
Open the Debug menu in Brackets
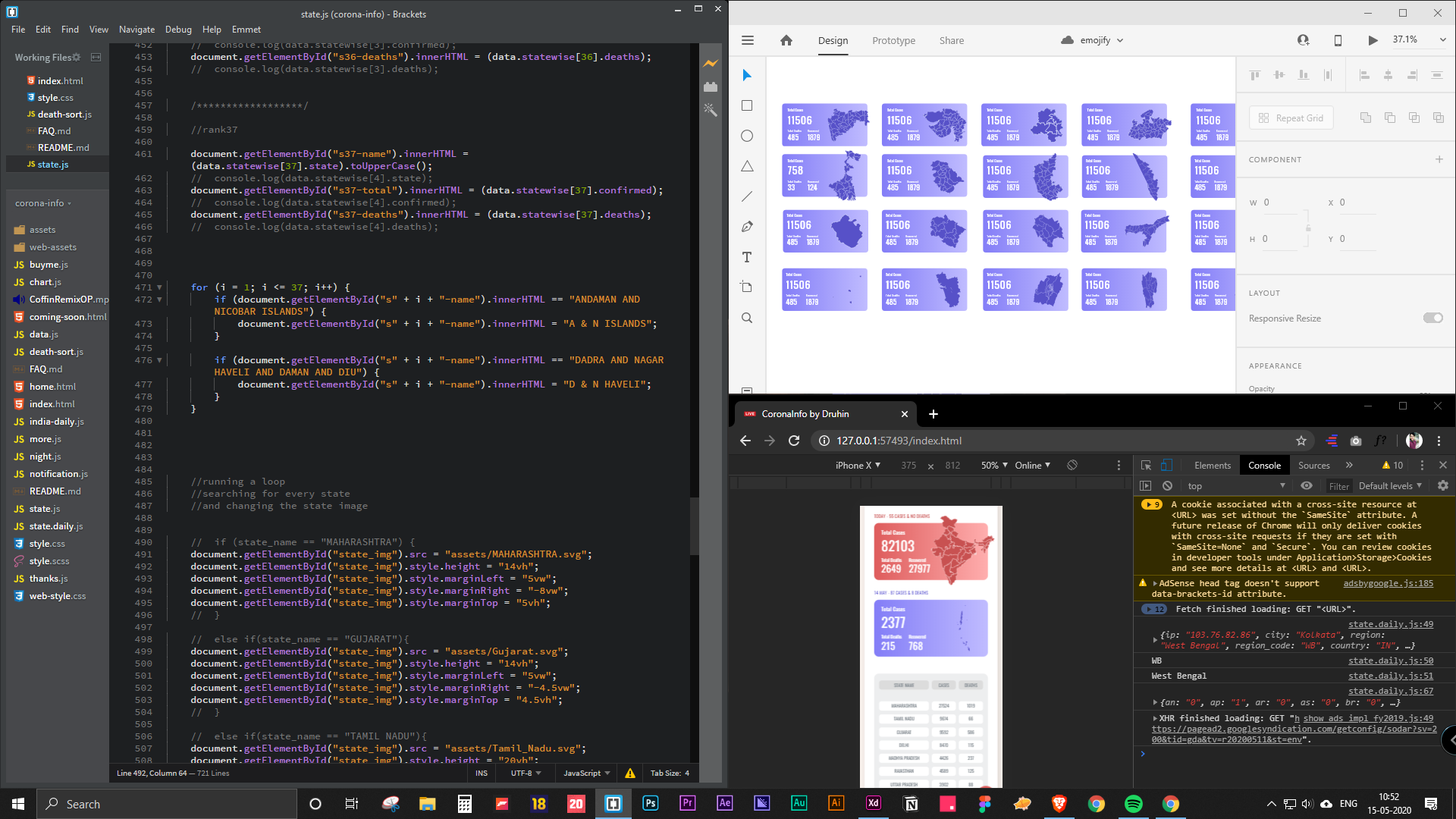(178, 30)
